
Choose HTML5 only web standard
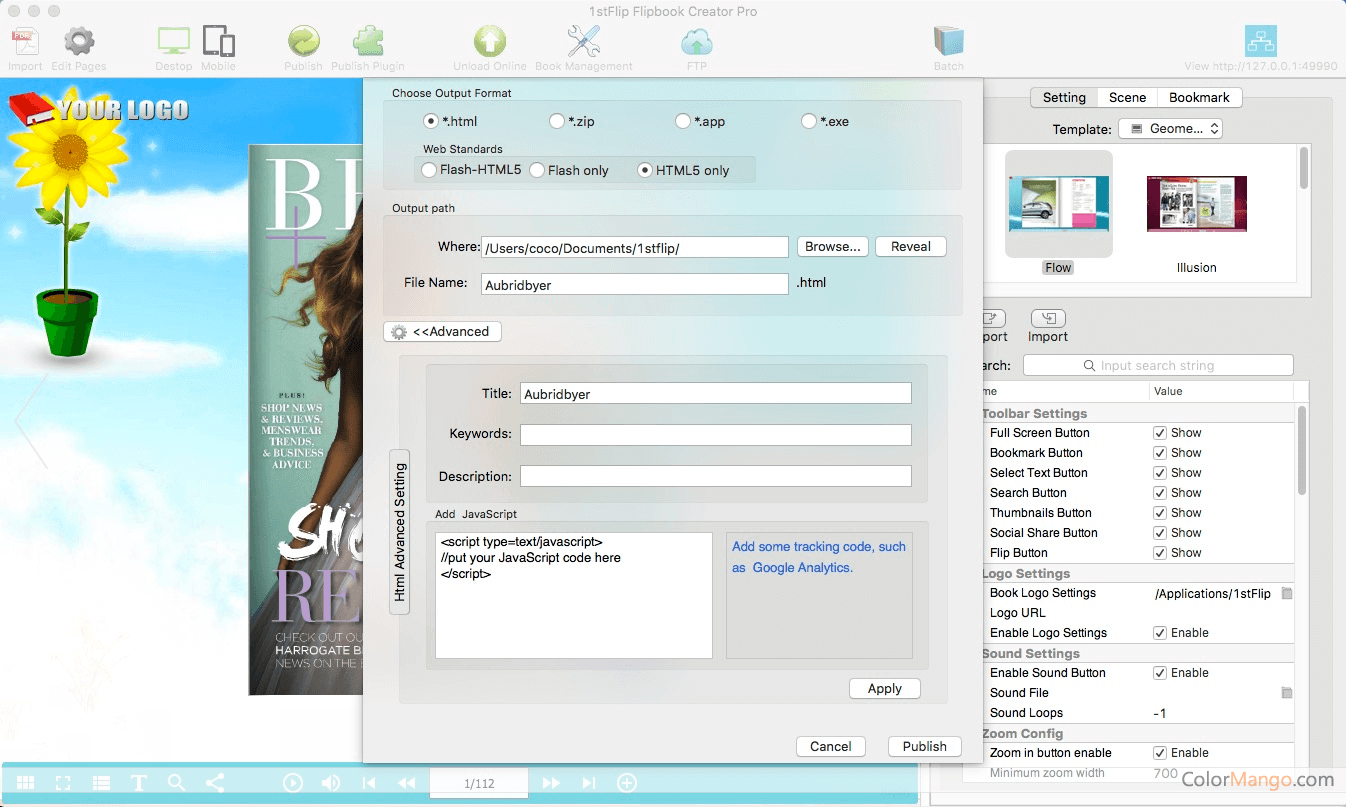coord(645,170)
